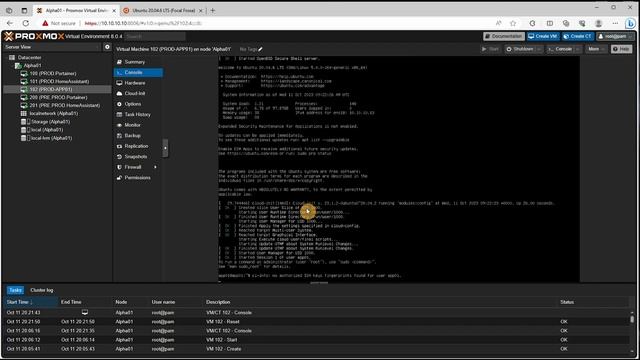Select VM 200 (PRE.PROD.Portainer)
Screen dimensions: 640x360
click(58, 98)
